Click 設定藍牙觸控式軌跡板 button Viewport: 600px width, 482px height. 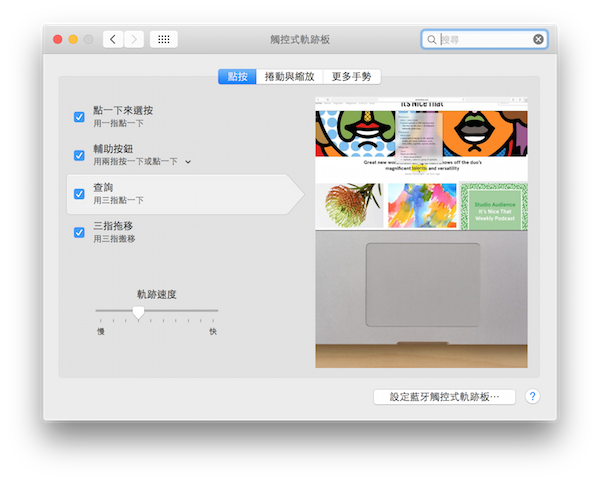point(444,397)
